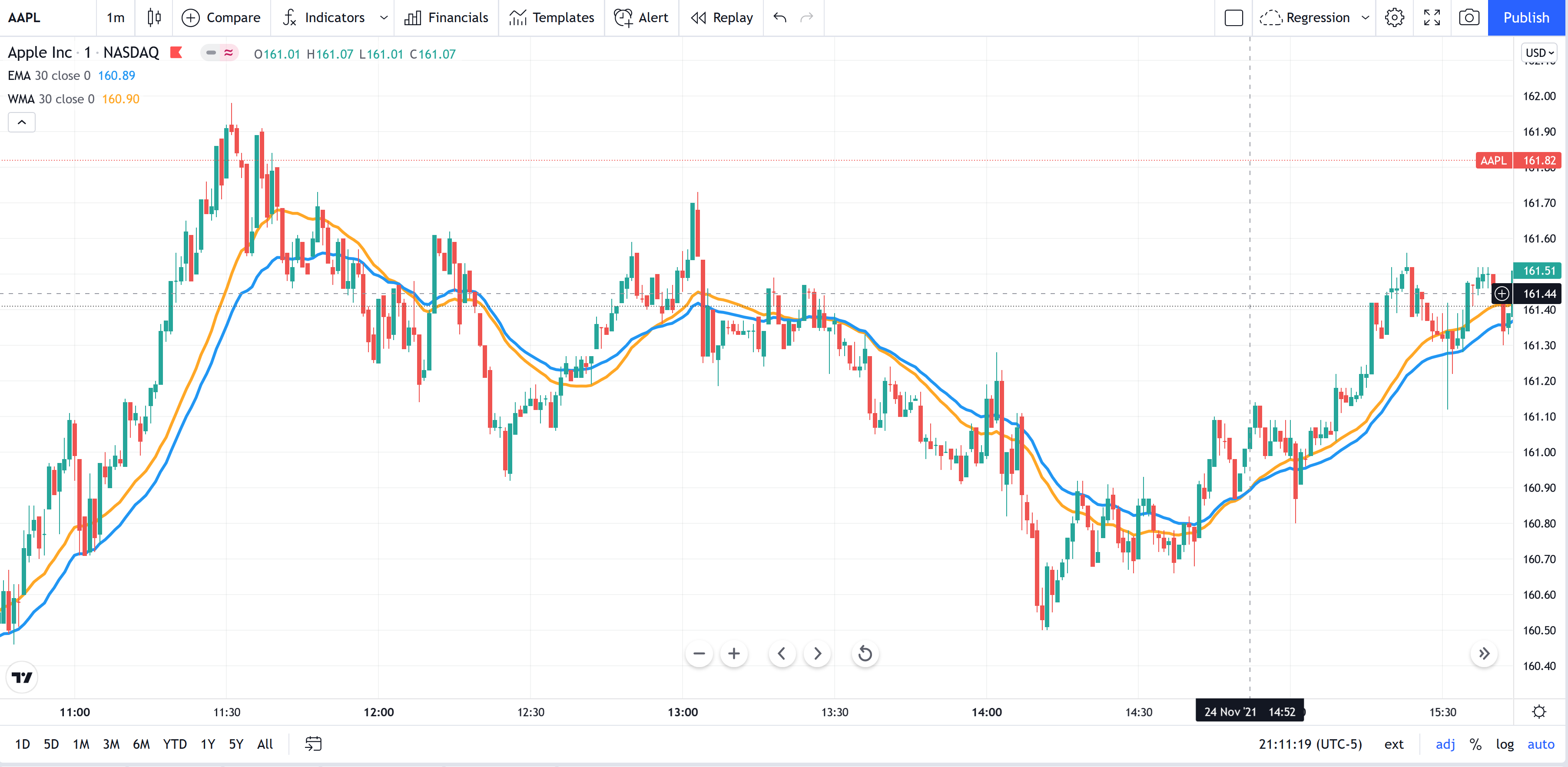
Task: Select the All date range
Action: tap(265, 744)
